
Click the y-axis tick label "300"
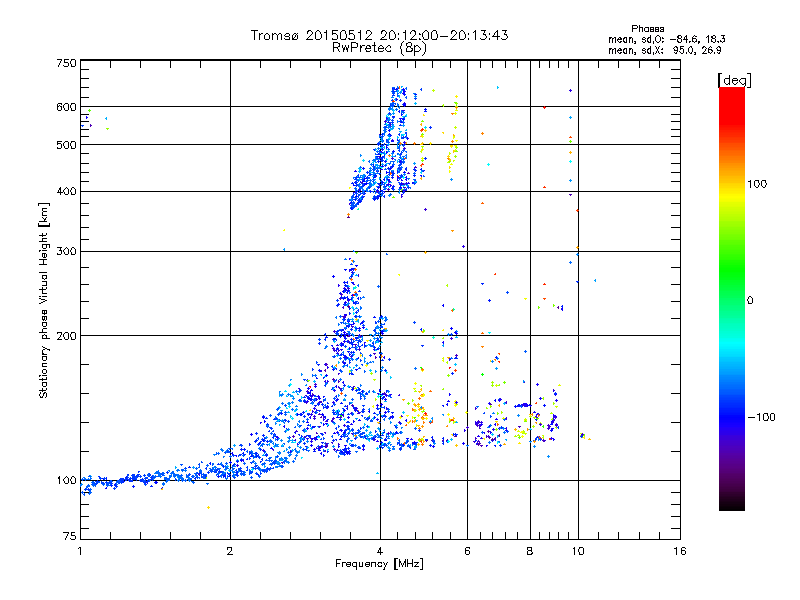point(66,251)
